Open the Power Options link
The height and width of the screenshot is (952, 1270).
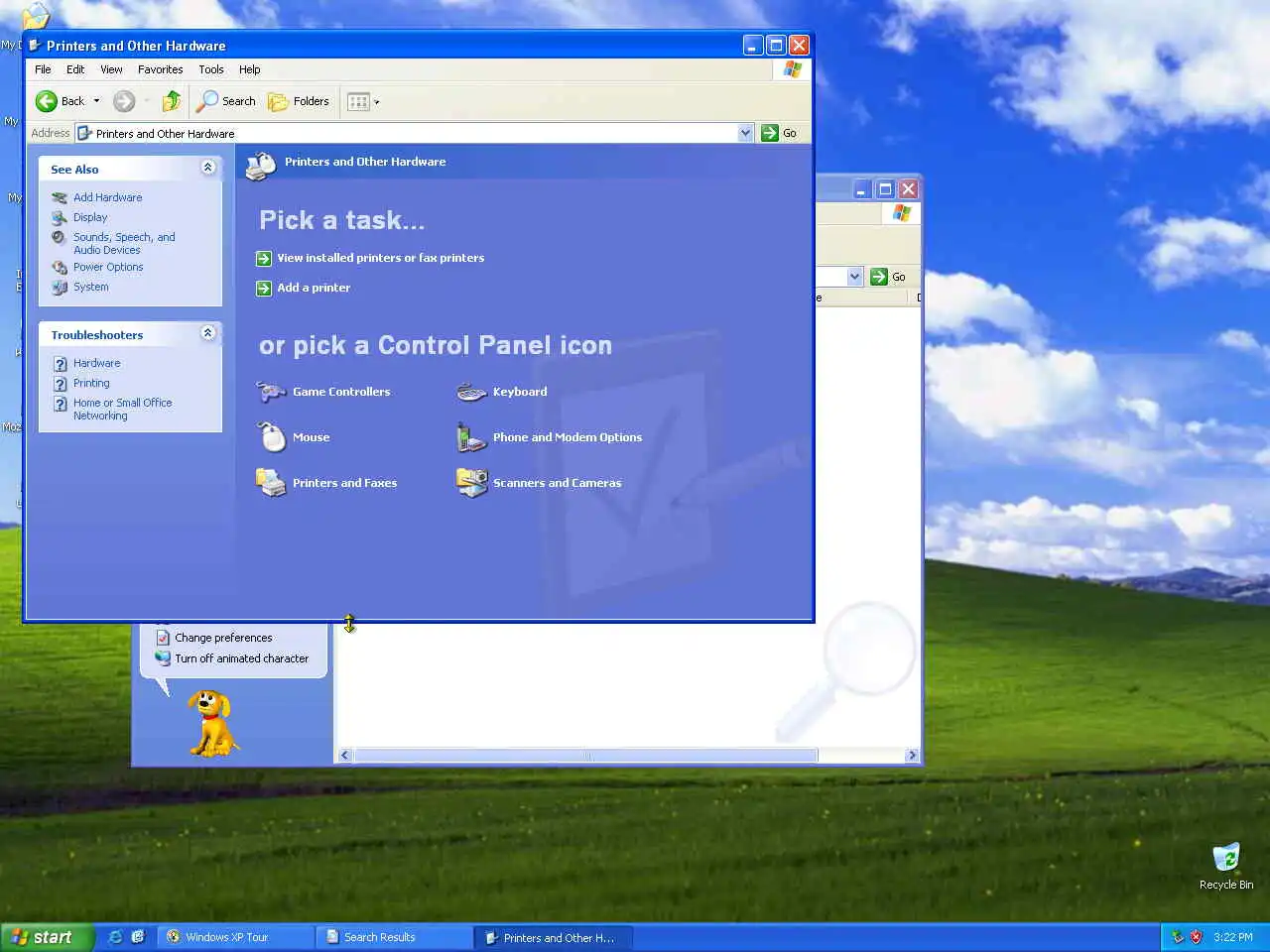(108, 267)
